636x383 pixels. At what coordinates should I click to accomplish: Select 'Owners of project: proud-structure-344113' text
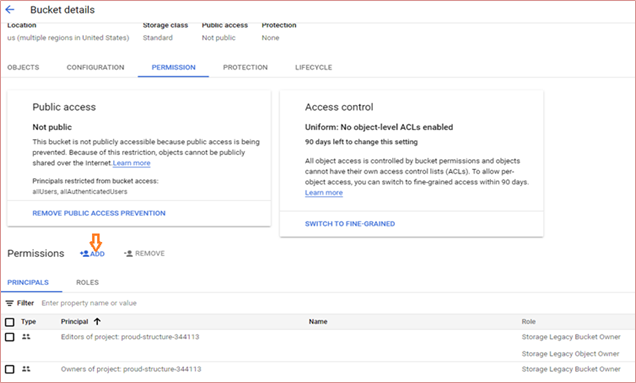tap(131, 369)
